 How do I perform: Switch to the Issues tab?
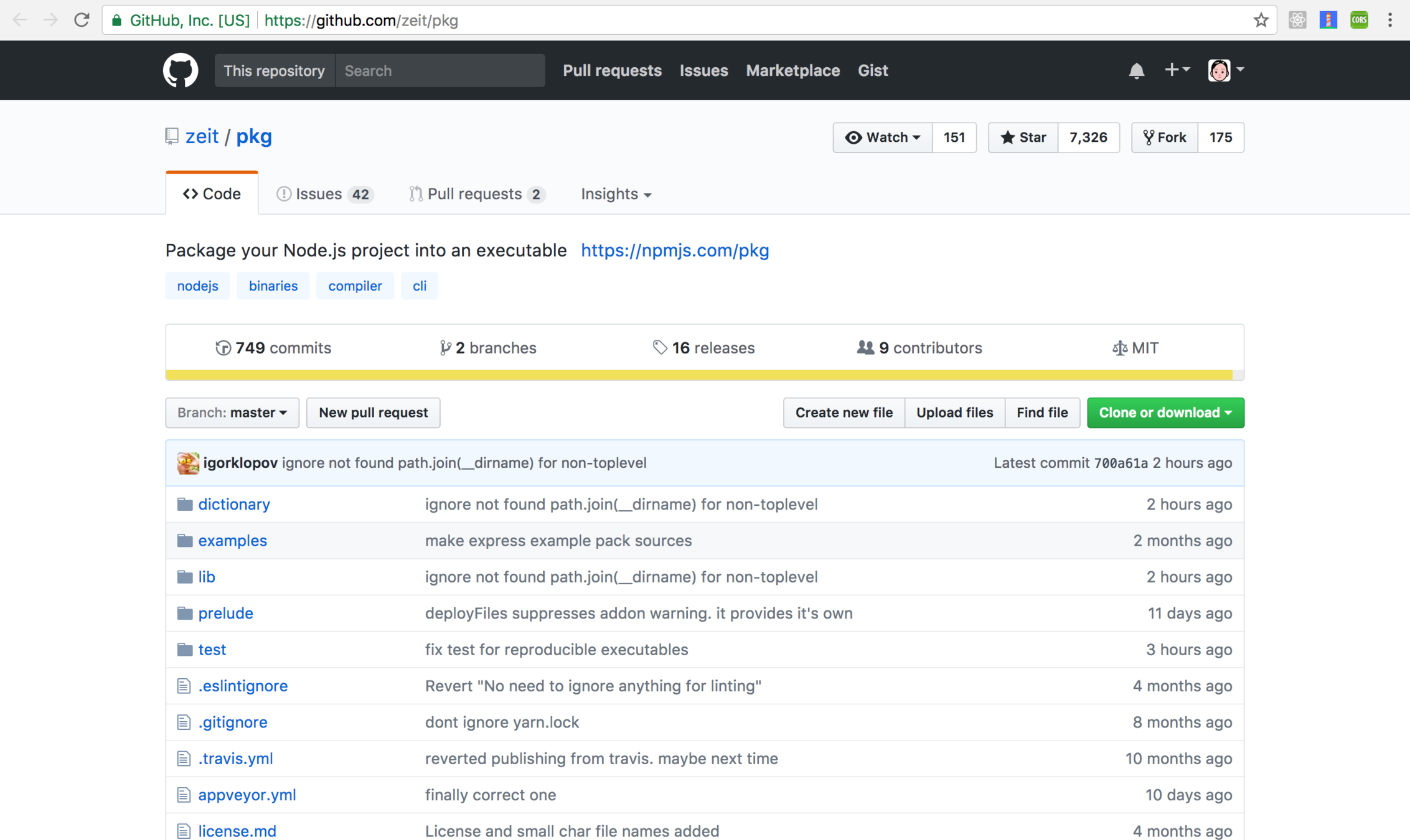coord(324,194)
